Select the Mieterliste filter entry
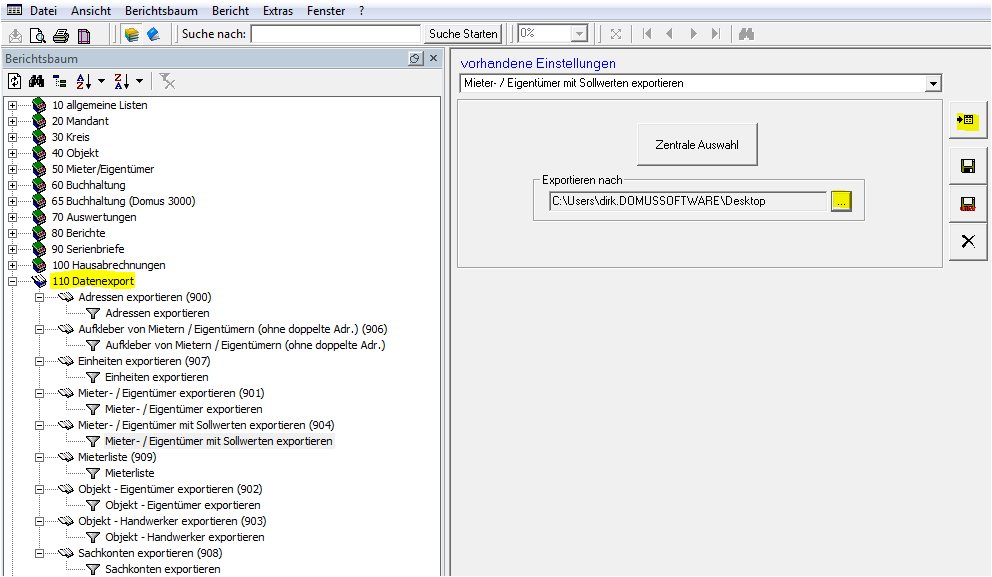The height and width of the screenshot is (577, 992). (x=130, y=473)
